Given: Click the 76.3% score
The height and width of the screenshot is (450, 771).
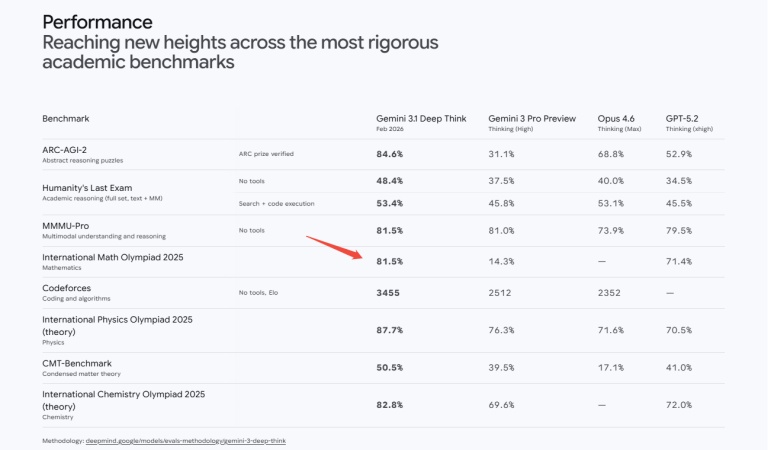Looking at the screenshot, I should coord(501,330).
